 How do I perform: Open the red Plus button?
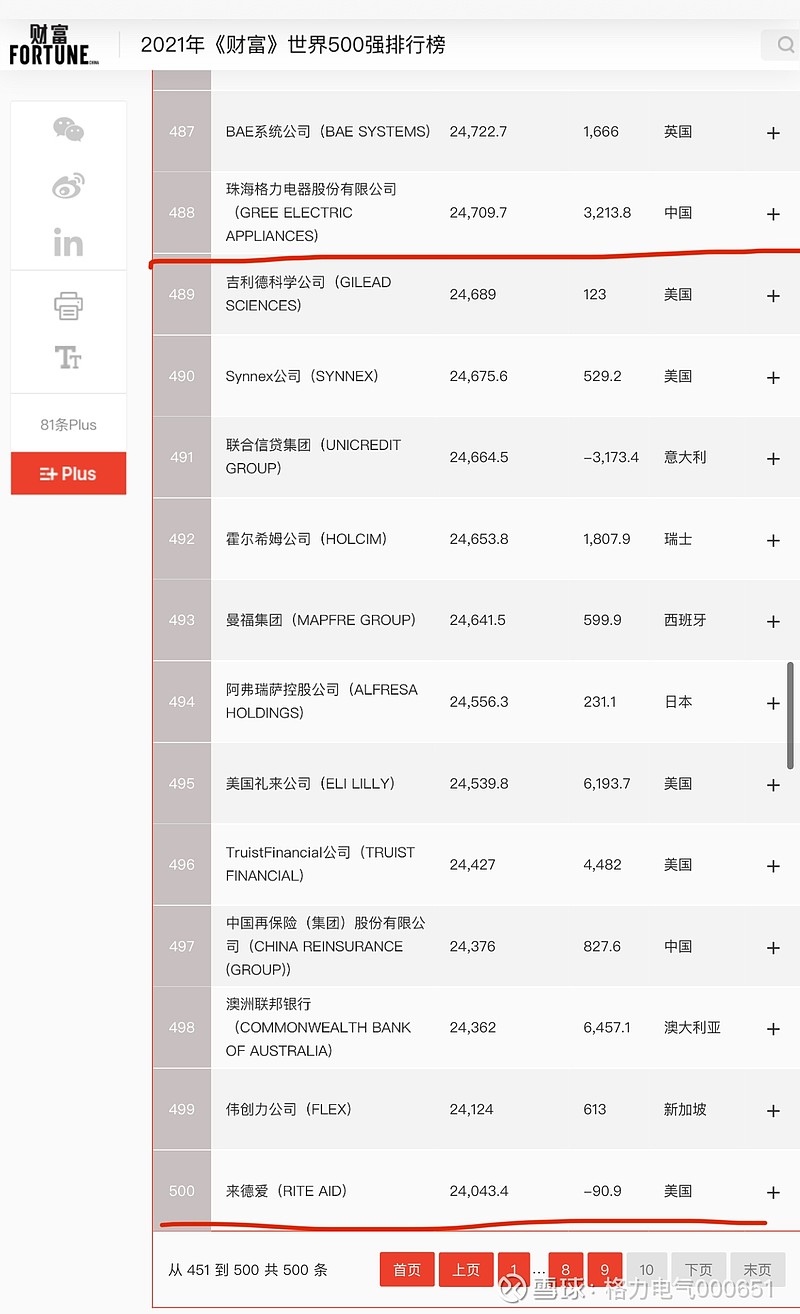(68, 473)
